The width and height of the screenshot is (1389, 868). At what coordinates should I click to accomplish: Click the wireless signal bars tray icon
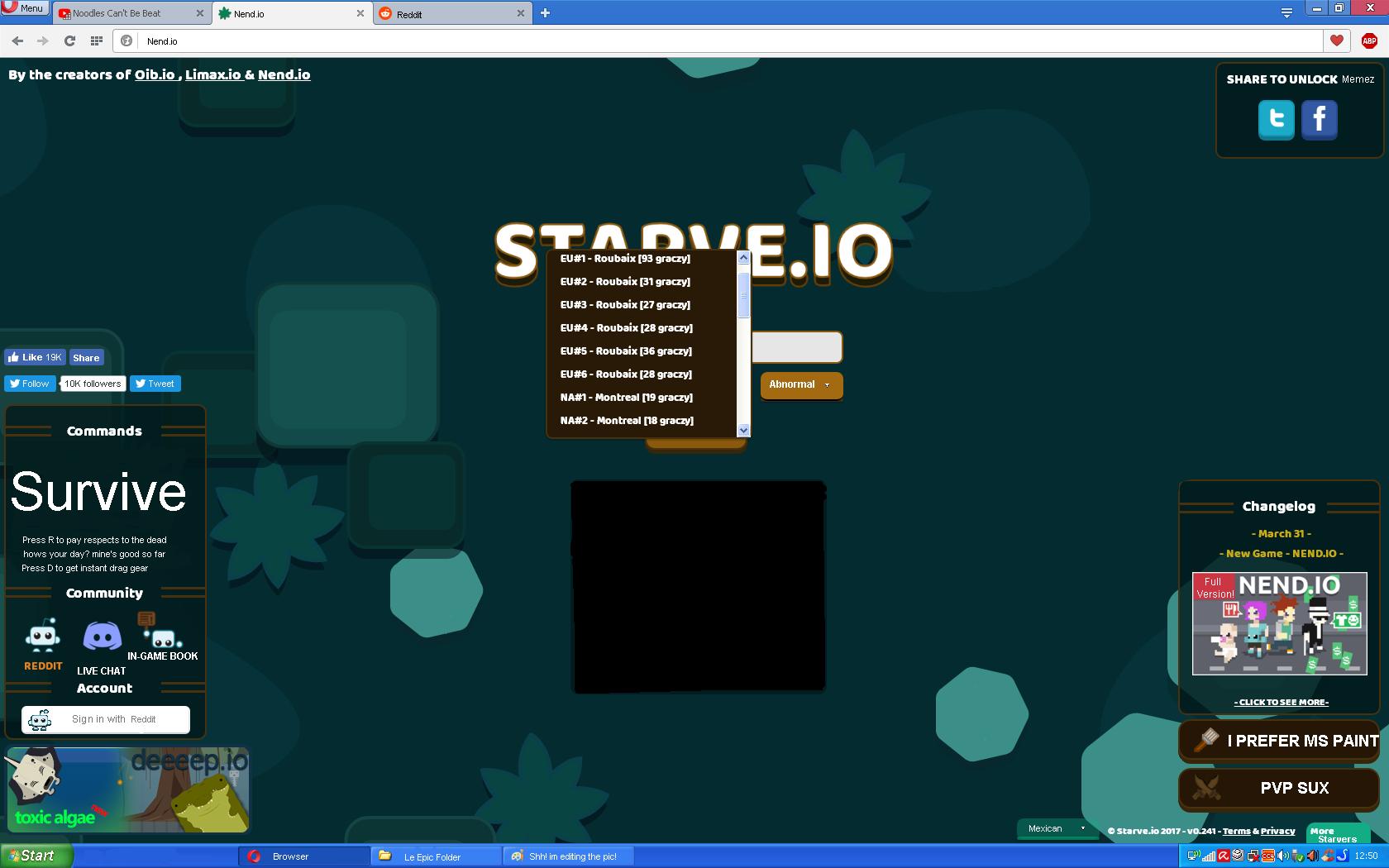[1209, 856]
